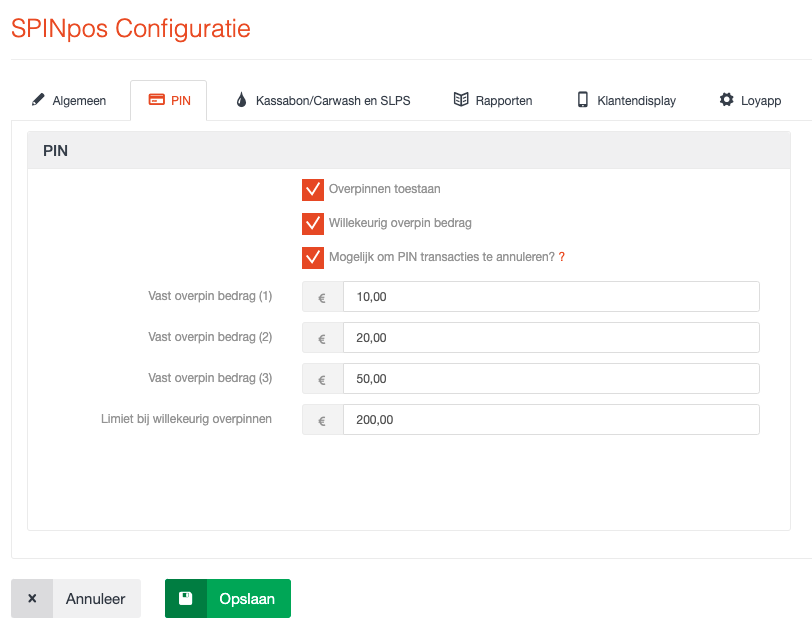Save settings with Opslaan button
Screen dimensions: 812x631
point(228,598)
